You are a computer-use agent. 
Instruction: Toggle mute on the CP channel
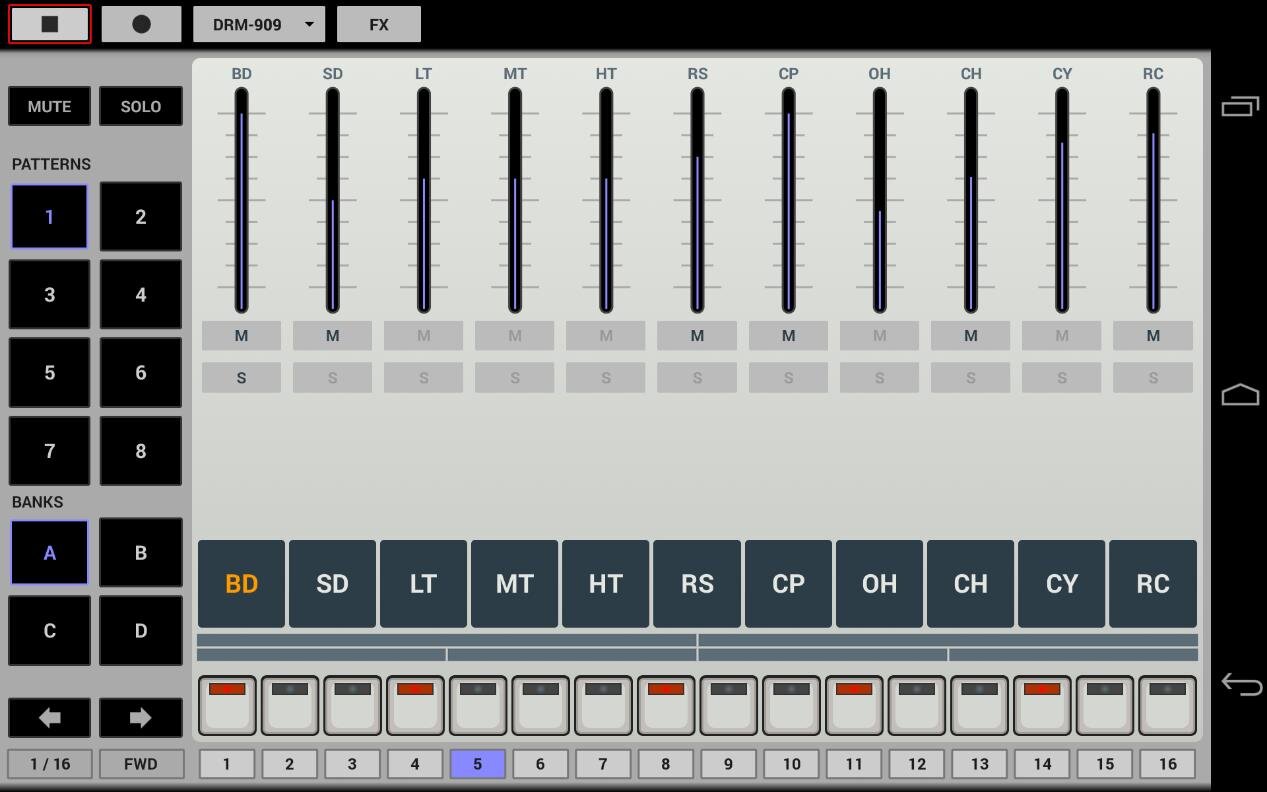coord(788,336)
